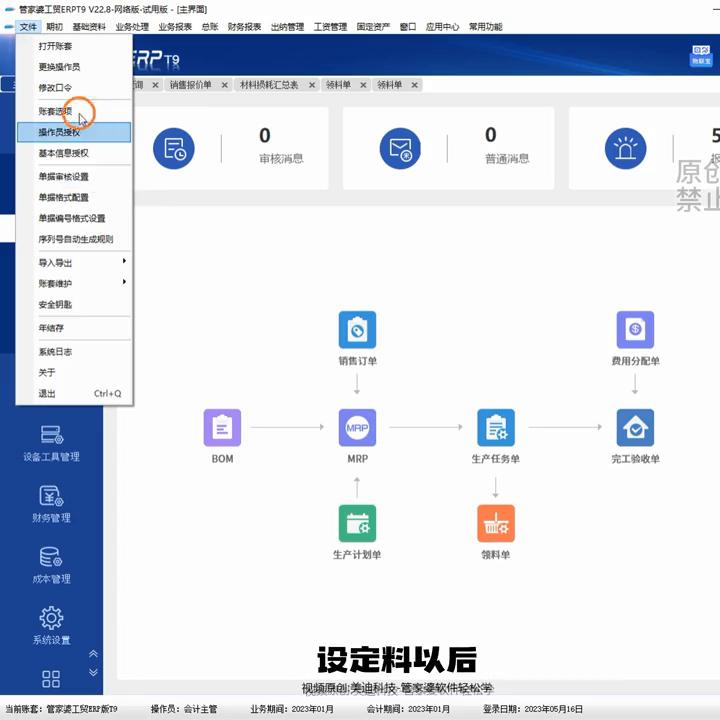Choose 打开账套 from the file menu
The height and width of the screenshot is (720, 720).
point(74,46)
